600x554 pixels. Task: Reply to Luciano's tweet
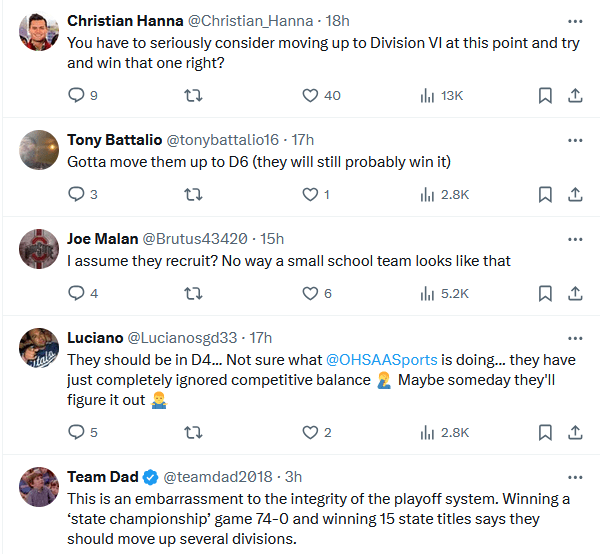coord(76,432)
